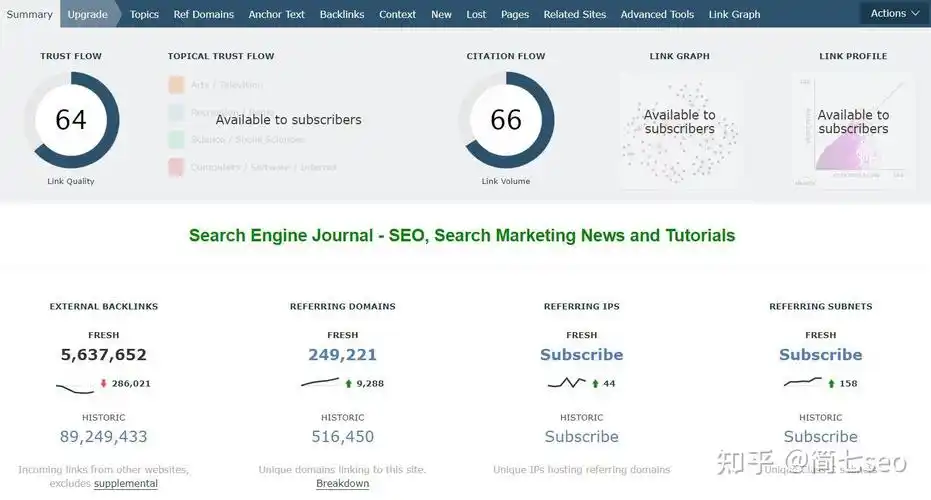The width and height of the screenshot is (931, 500).
Task: Click the Link Graph preview thumbnail
Action: (x=679, y=130)
